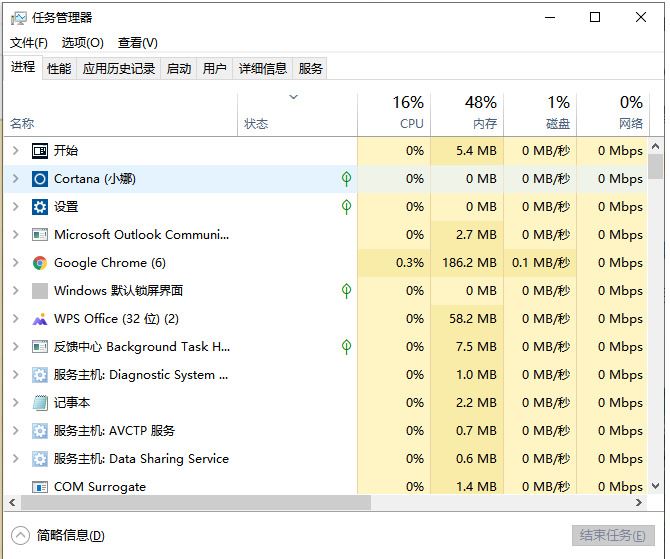Expand the WPS Office process group

coord(15,319)
